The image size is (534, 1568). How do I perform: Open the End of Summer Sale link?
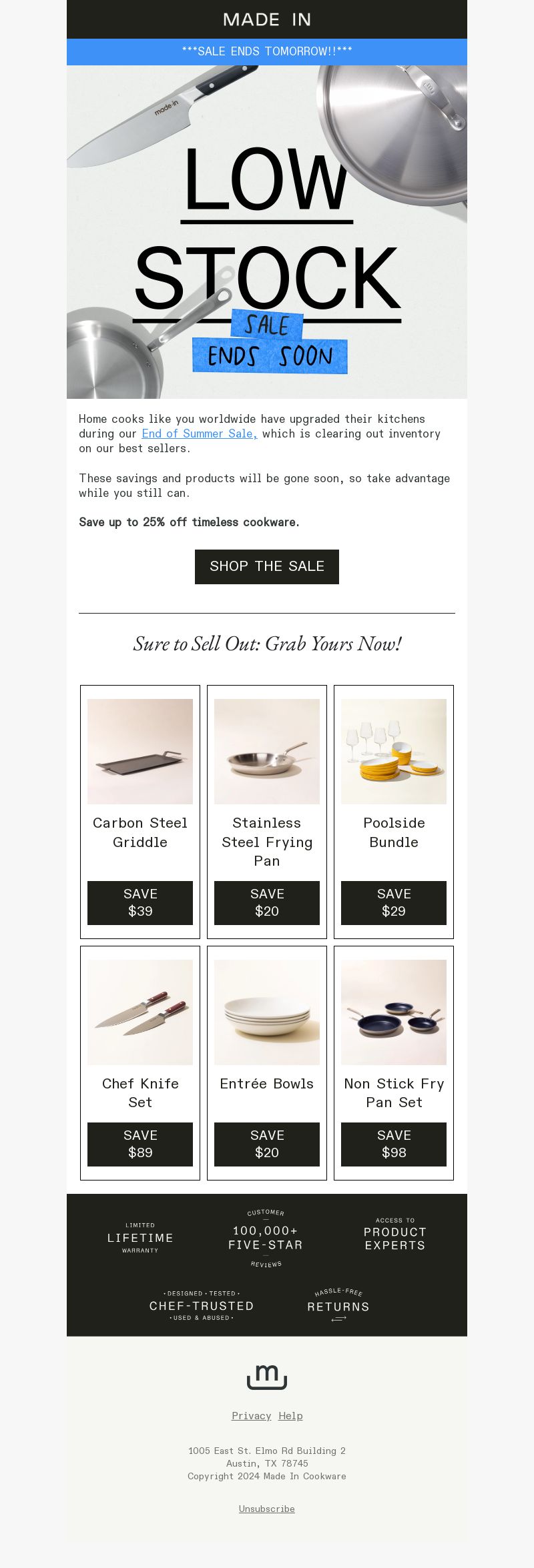199,434
